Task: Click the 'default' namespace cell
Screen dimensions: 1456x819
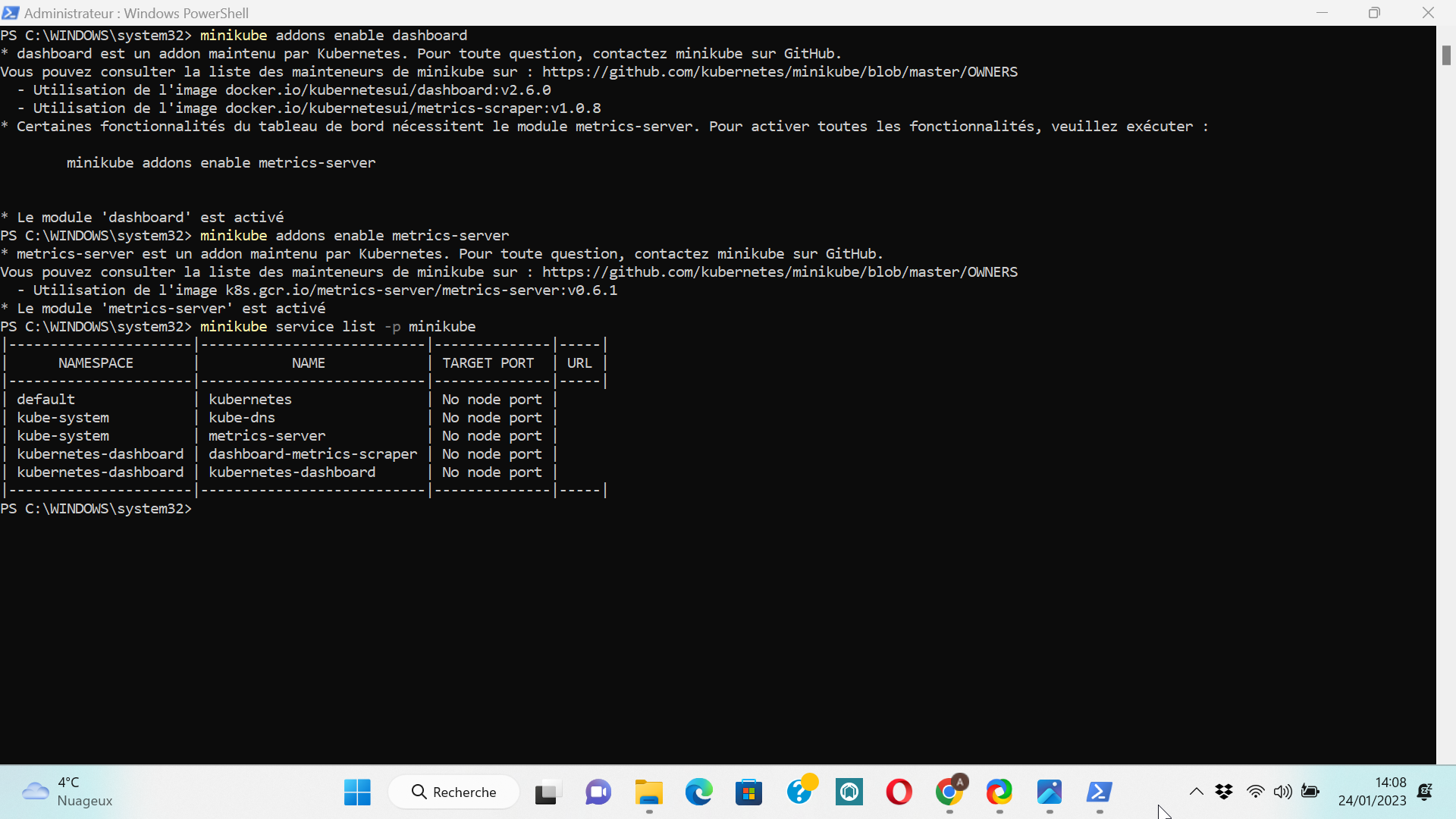Action: coord(46,400)
